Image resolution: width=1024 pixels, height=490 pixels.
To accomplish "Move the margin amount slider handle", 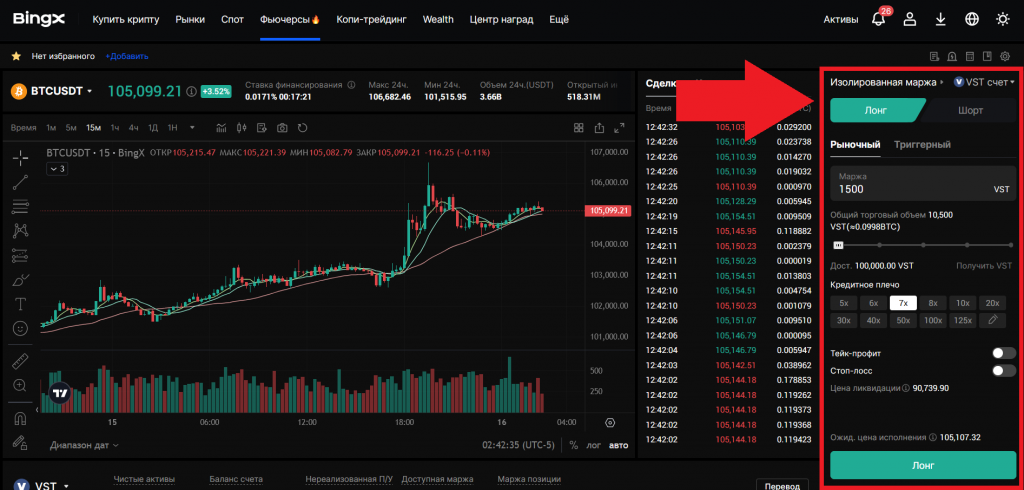I will [839, 245].
